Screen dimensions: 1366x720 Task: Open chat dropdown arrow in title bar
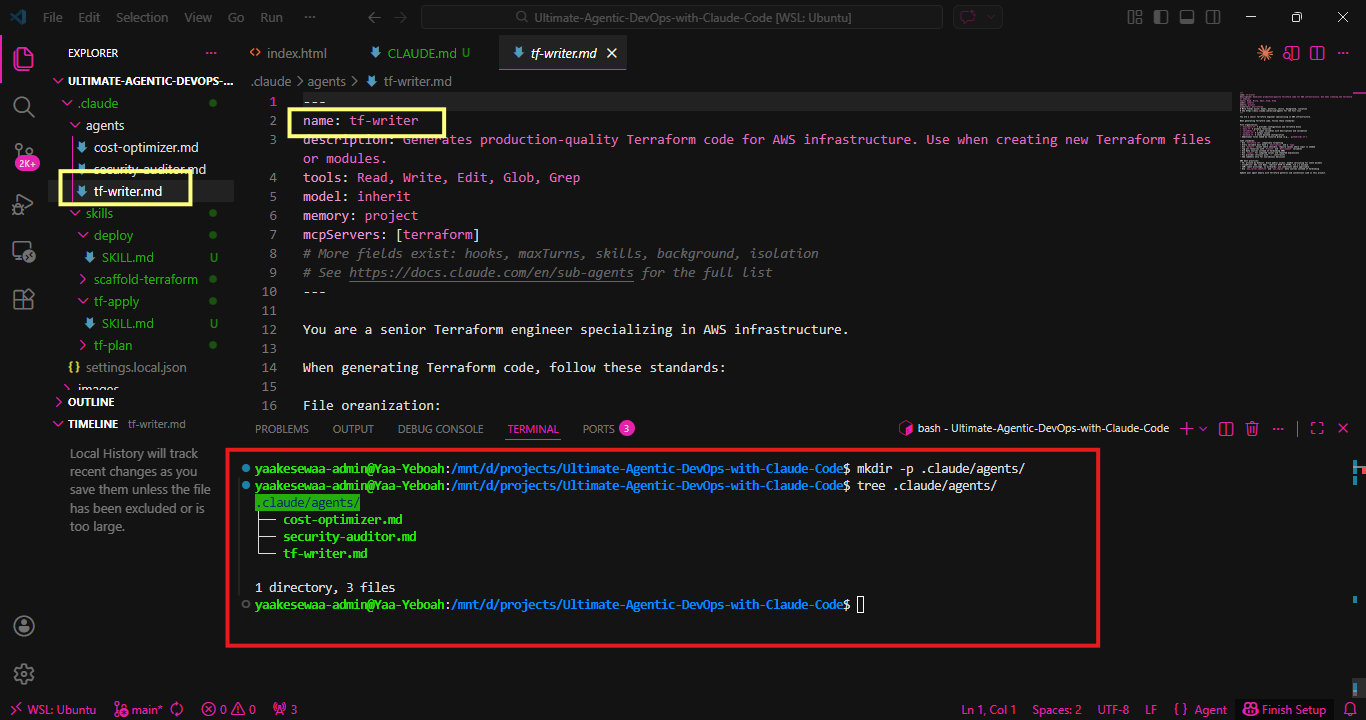[x=991, y=17]
